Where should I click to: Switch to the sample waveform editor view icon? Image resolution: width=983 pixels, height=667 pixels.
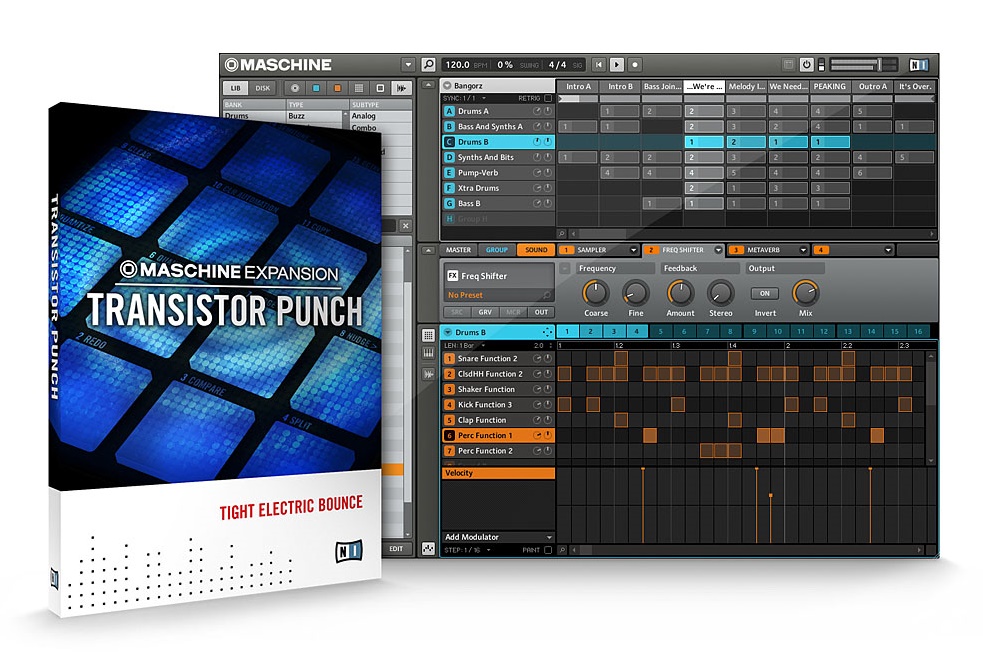428,374
